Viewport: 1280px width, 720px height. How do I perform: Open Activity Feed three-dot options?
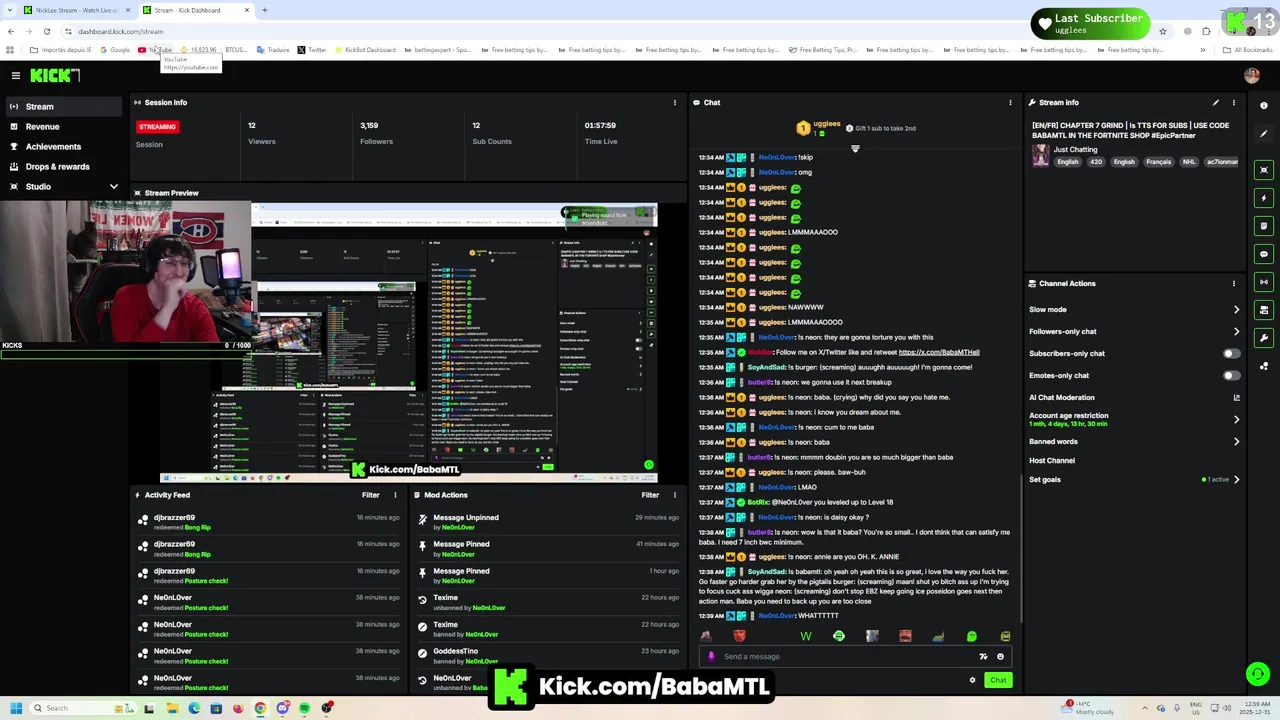(x=395, y=495)
